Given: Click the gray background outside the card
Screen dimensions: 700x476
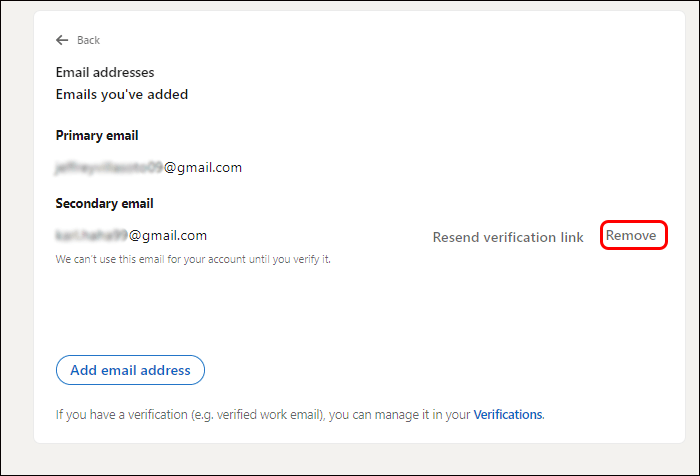Looking at the screenshot, I should click(x=350, y=460).
